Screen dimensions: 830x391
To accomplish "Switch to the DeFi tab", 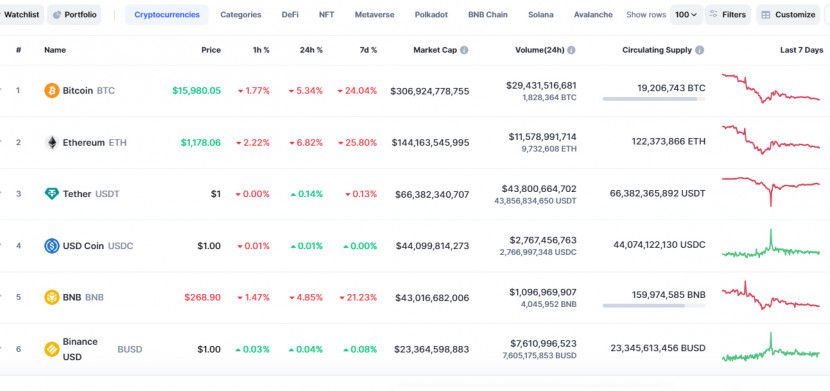I will click(x=290, y=15).
